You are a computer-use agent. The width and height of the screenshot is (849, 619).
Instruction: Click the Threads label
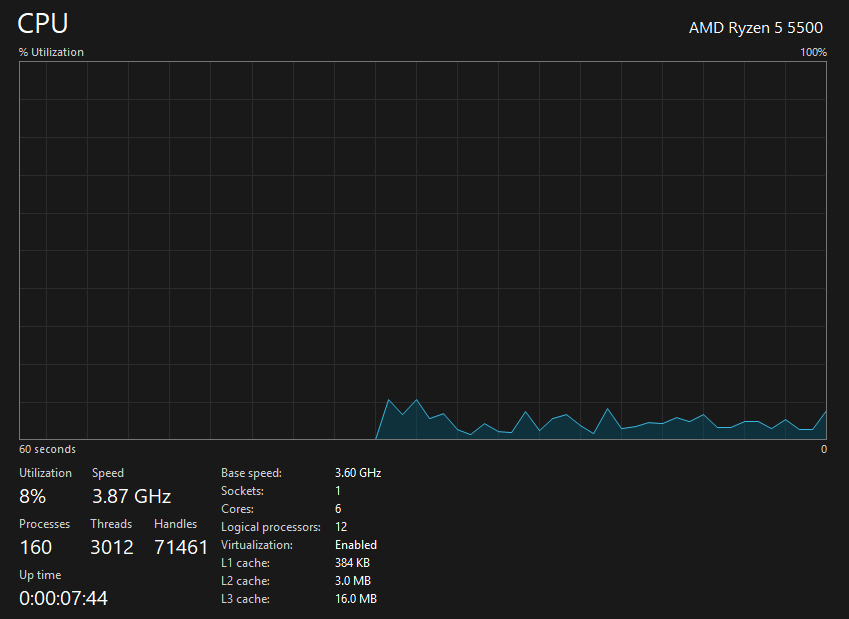(x=111, y=524)
